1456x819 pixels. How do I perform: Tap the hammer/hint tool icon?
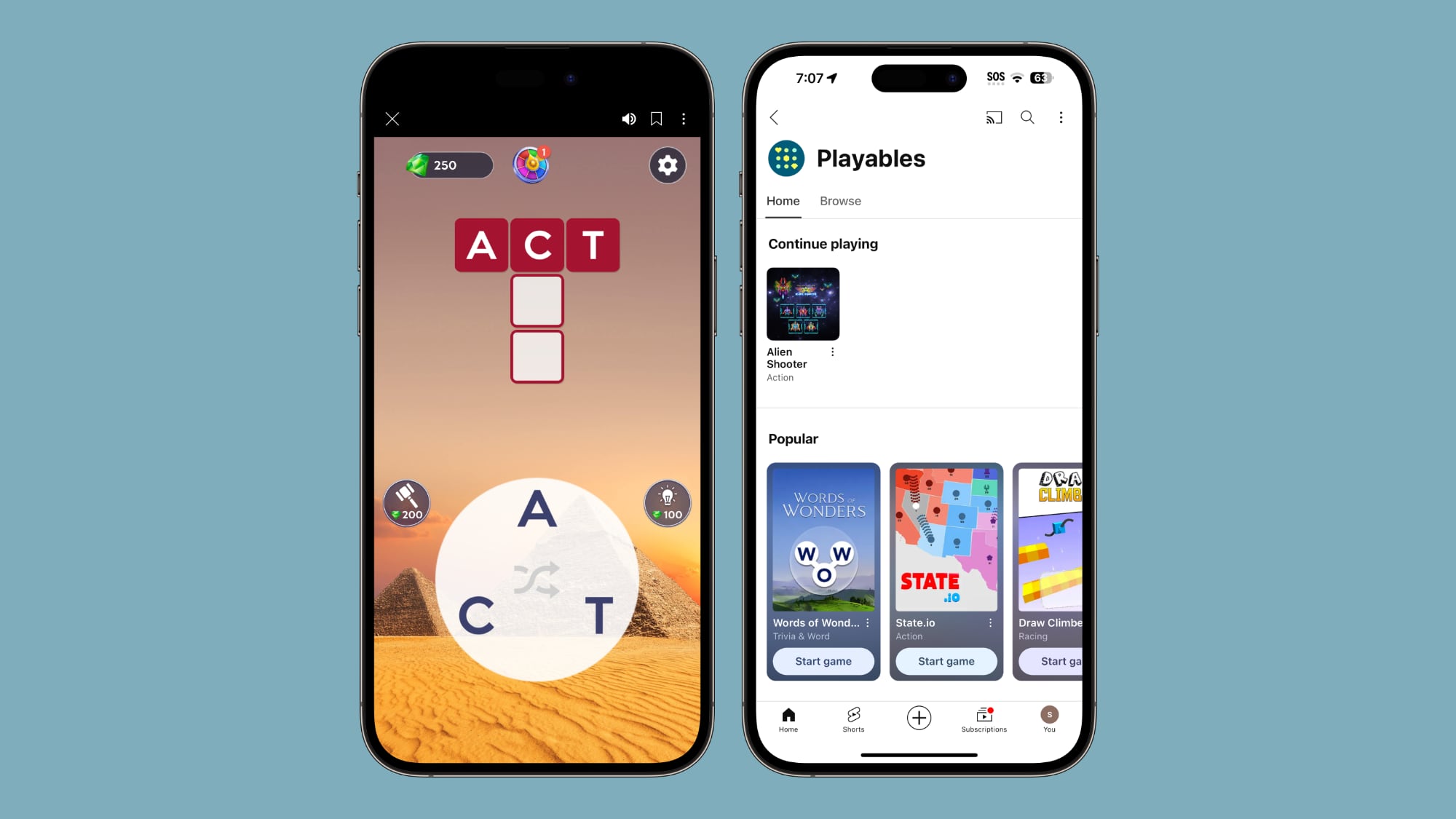click(x=407, y=500)
